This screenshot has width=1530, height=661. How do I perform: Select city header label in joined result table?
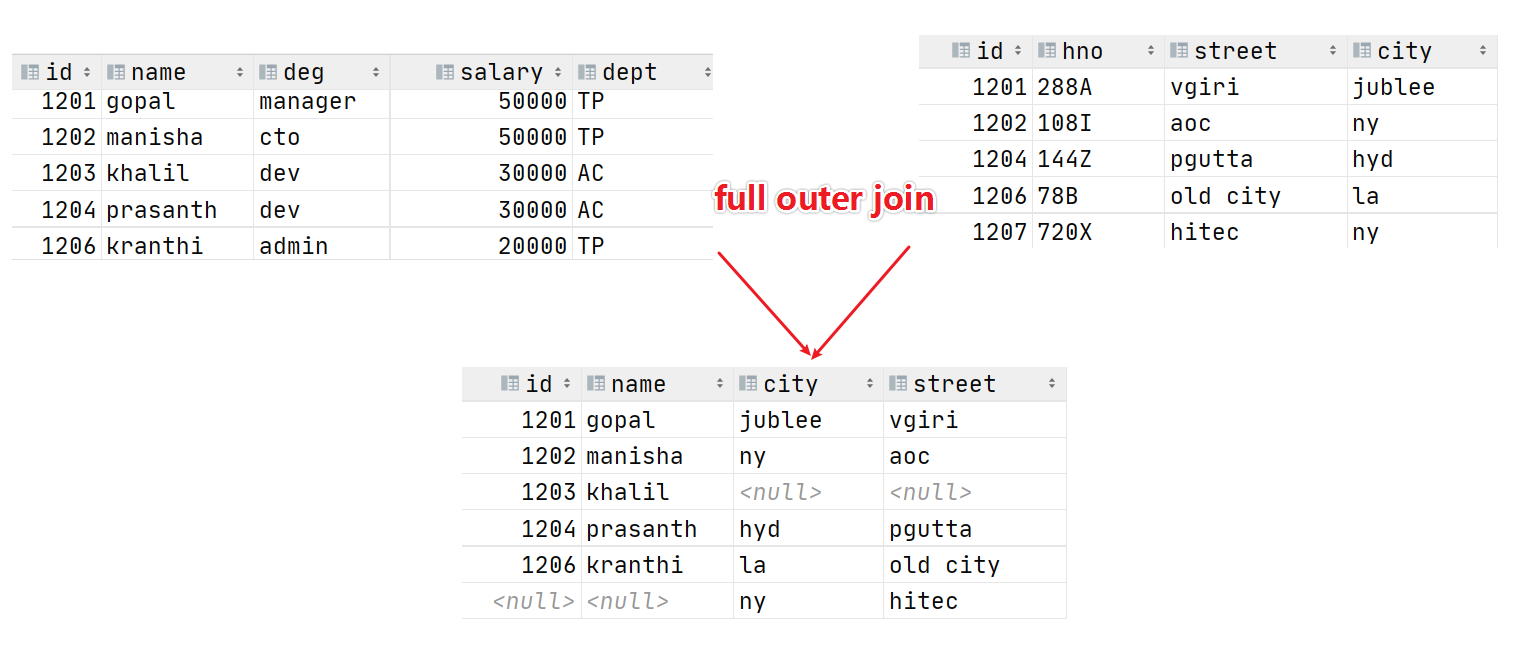click(x=791, y=384)
